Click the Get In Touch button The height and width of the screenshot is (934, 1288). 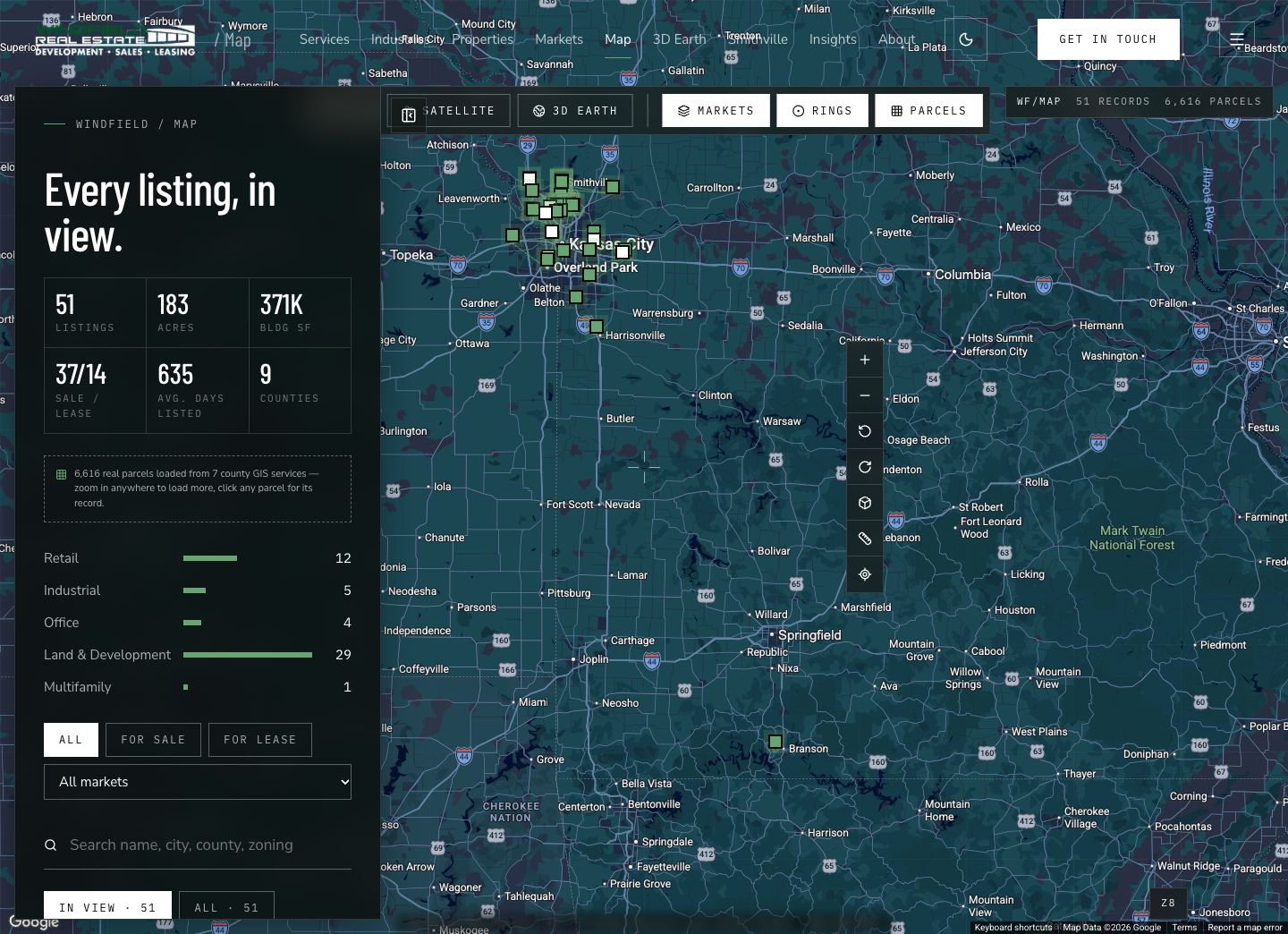click(x=1108, y=39)
